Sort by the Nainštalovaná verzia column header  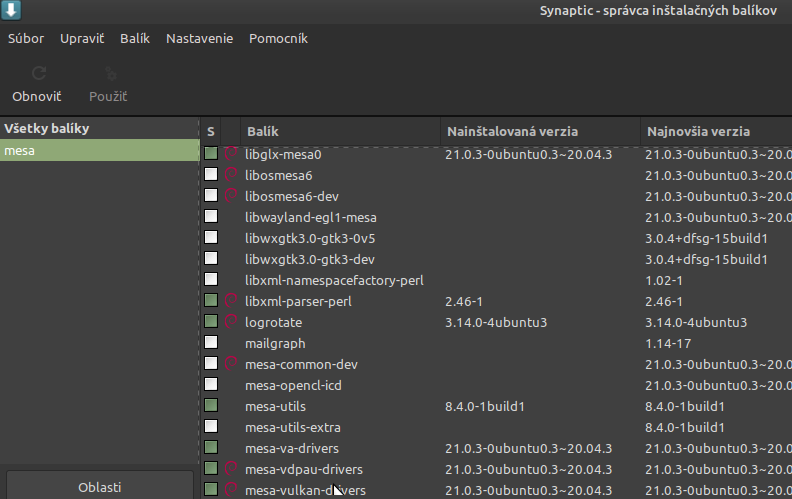point(512,132)
